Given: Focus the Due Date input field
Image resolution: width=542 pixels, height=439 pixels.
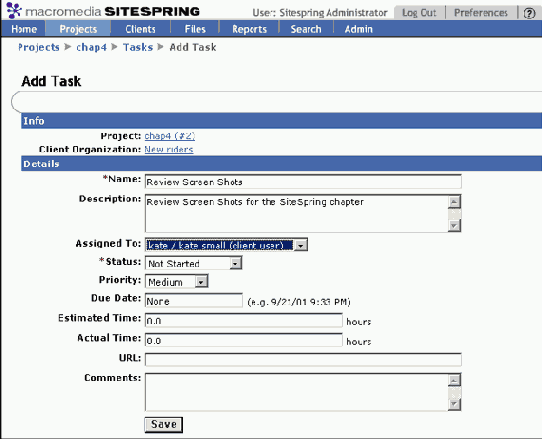Looking at the screenshot, I should tap(194, 301).
